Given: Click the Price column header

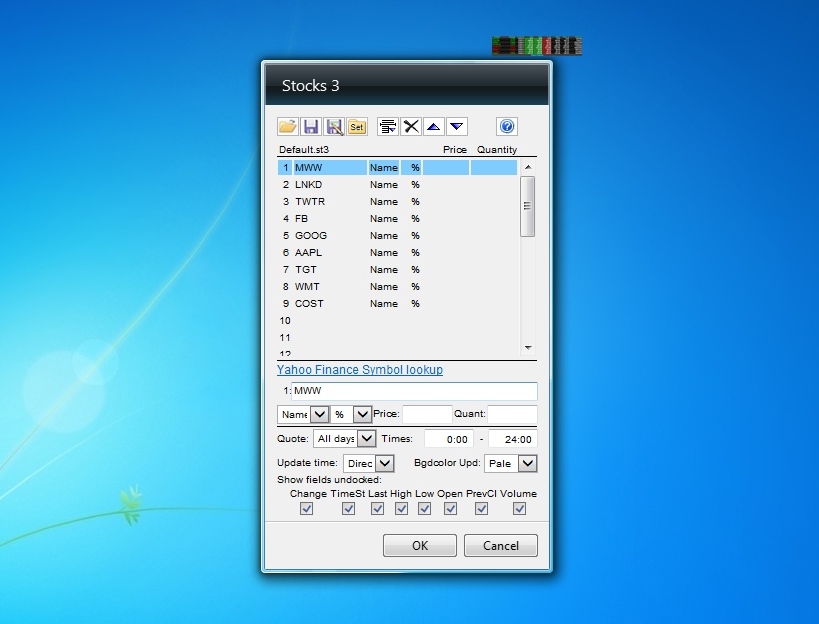Looking at the screenshot, I should 455,150.
